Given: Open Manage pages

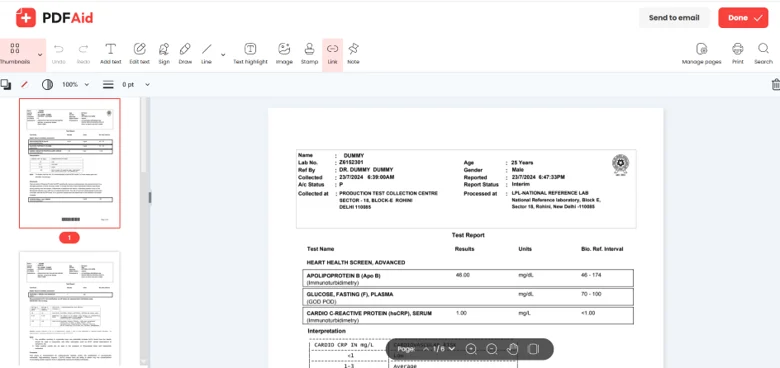Looking at the screenshot, I should pyautogui.click(x=701, y=54).
